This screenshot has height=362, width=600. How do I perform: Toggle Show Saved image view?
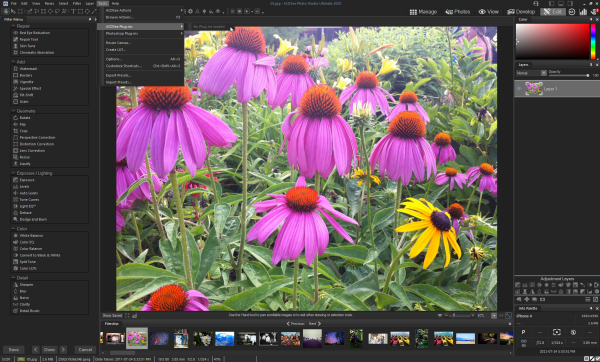112,316
